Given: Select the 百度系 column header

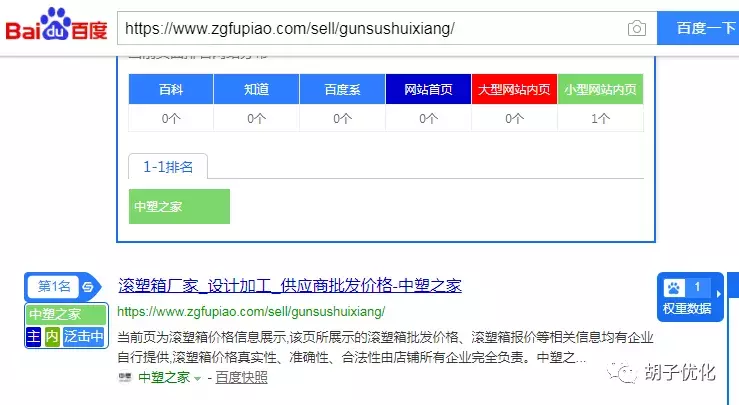Looking at the screenshot, I should [342, 89].
